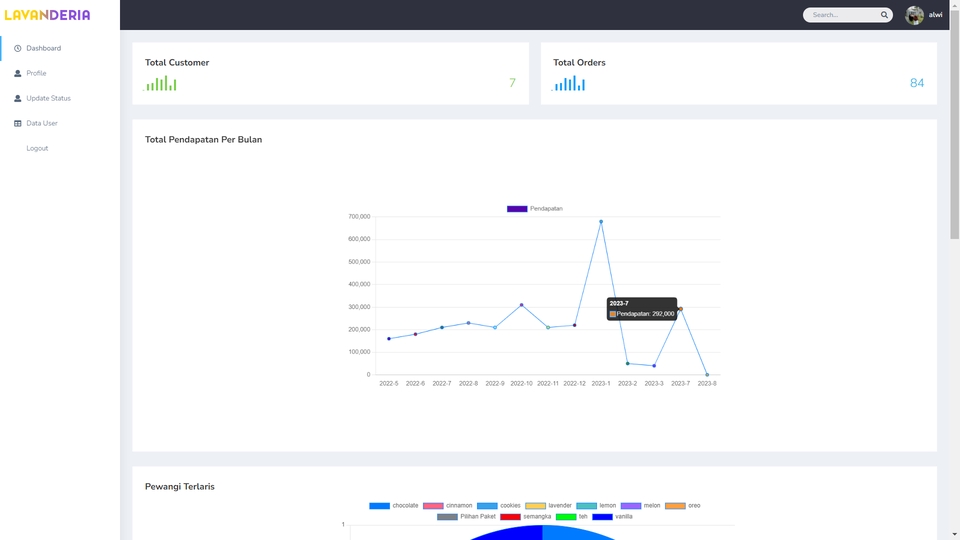The image size is (960, 540).
Task: Toggle the cookies legend swatch
Action: click(487, 506)
